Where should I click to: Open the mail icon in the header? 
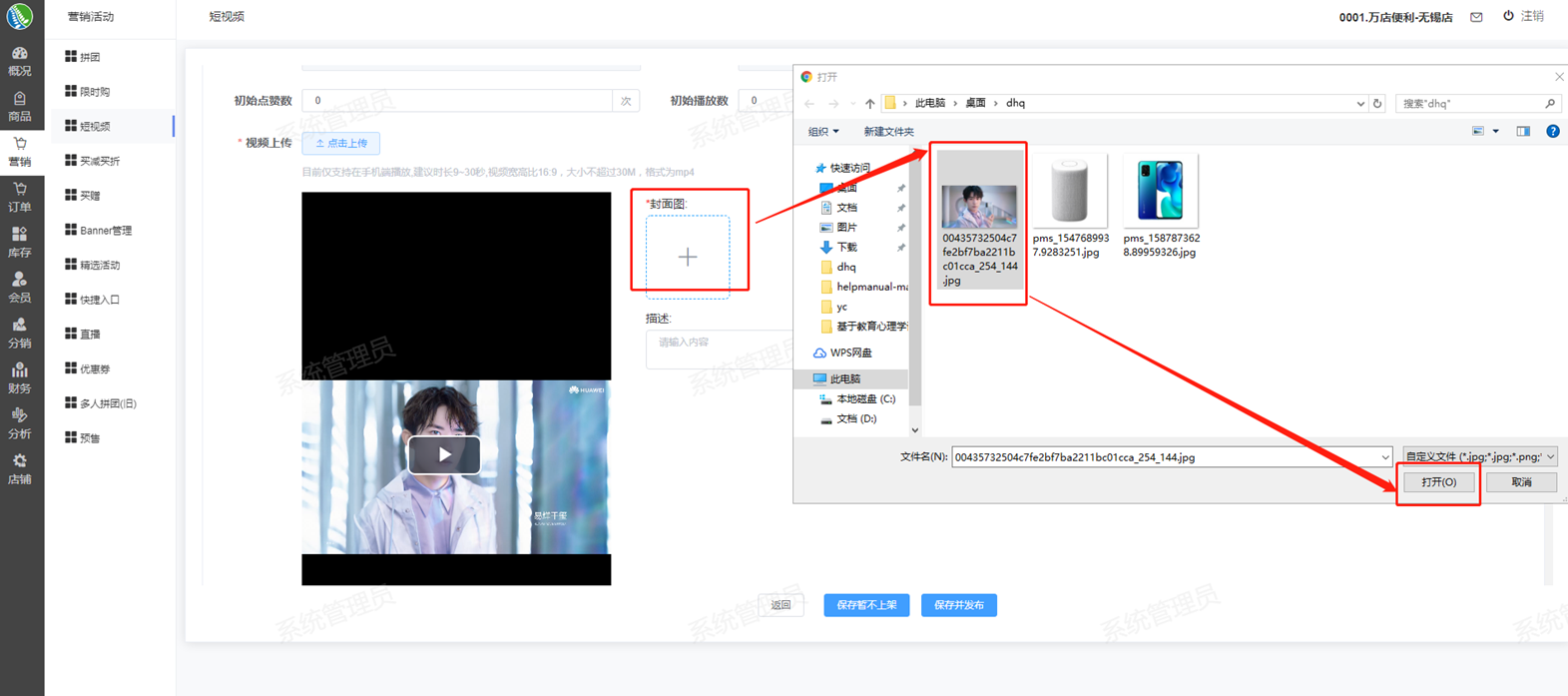click(x=1476, y=17)
